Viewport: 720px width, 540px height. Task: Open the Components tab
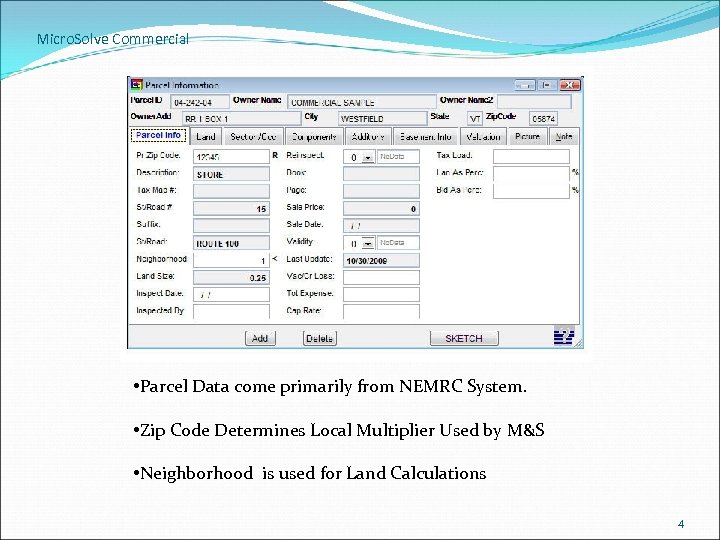coord(314,136)
